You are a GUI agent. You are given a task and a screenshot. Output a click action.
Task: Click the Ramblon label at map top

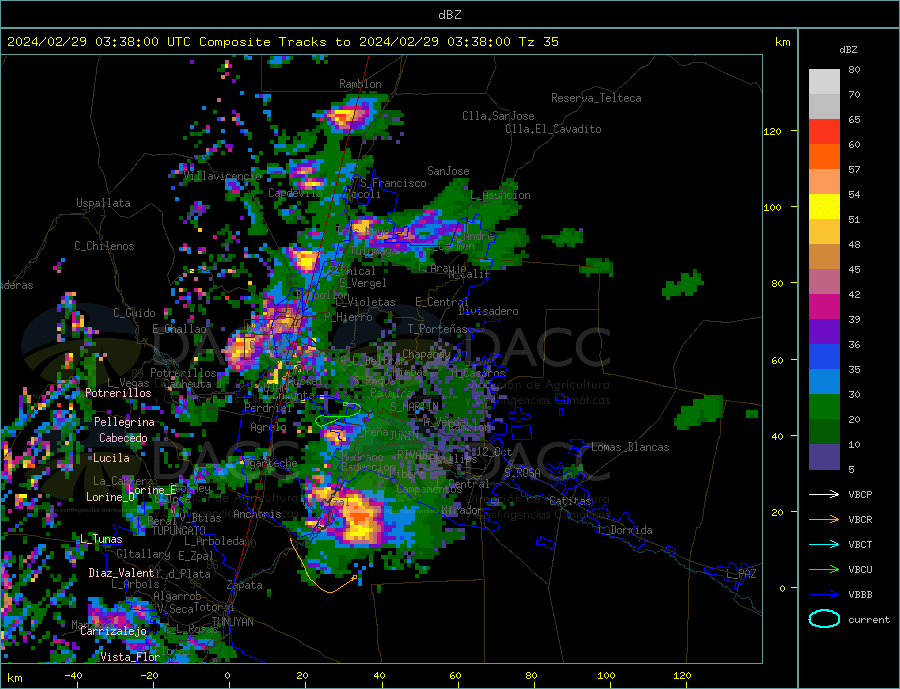(x=360, y=84)
